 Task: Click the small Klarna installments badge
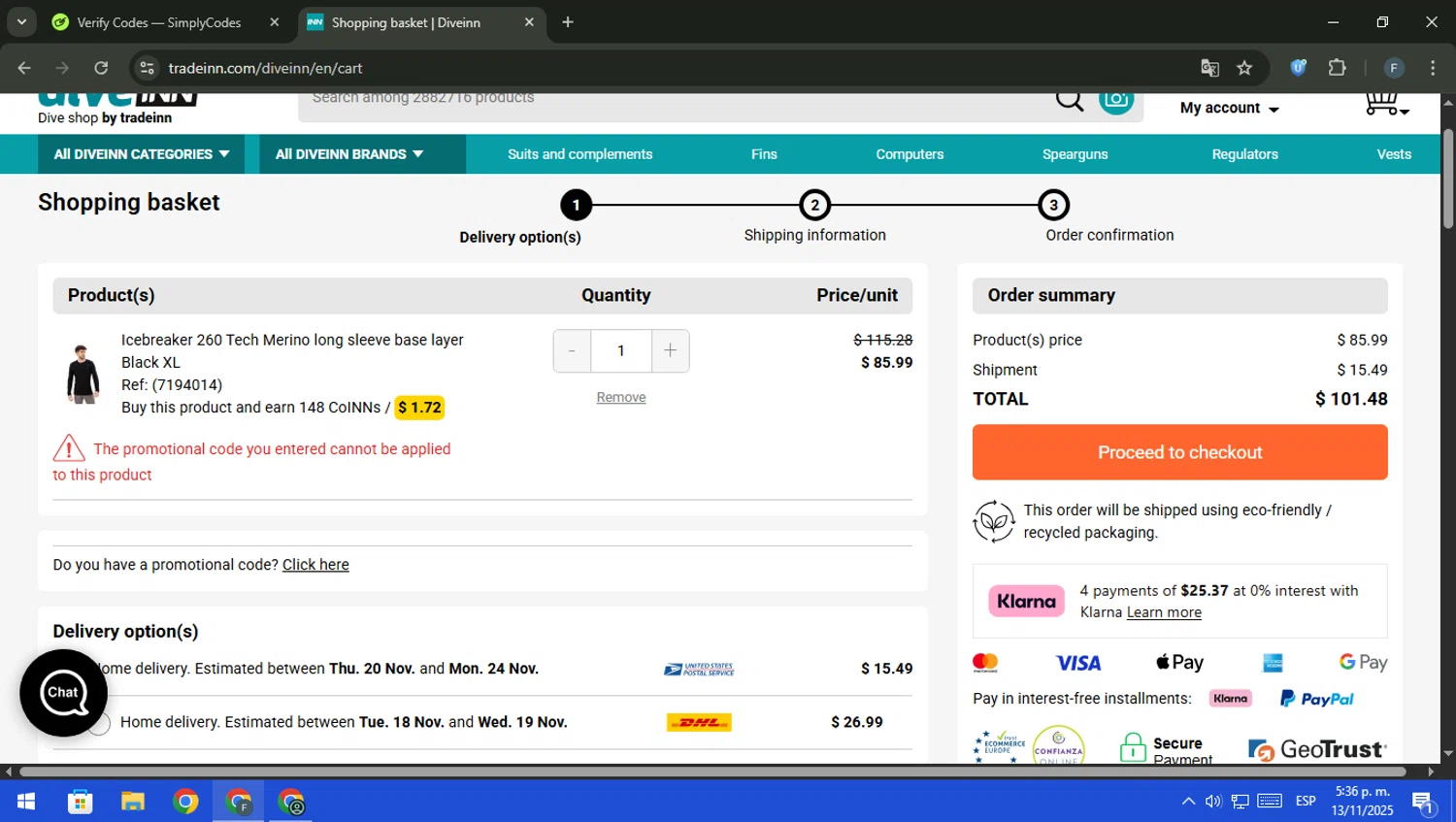click(x=1230, y=699)
